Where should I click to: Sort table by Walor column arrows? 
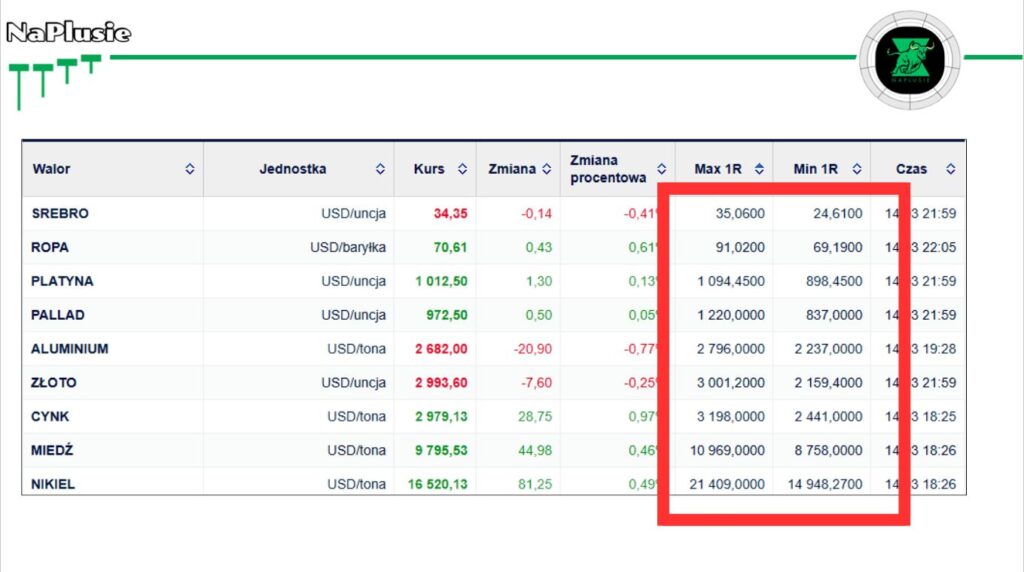(189, 169)
